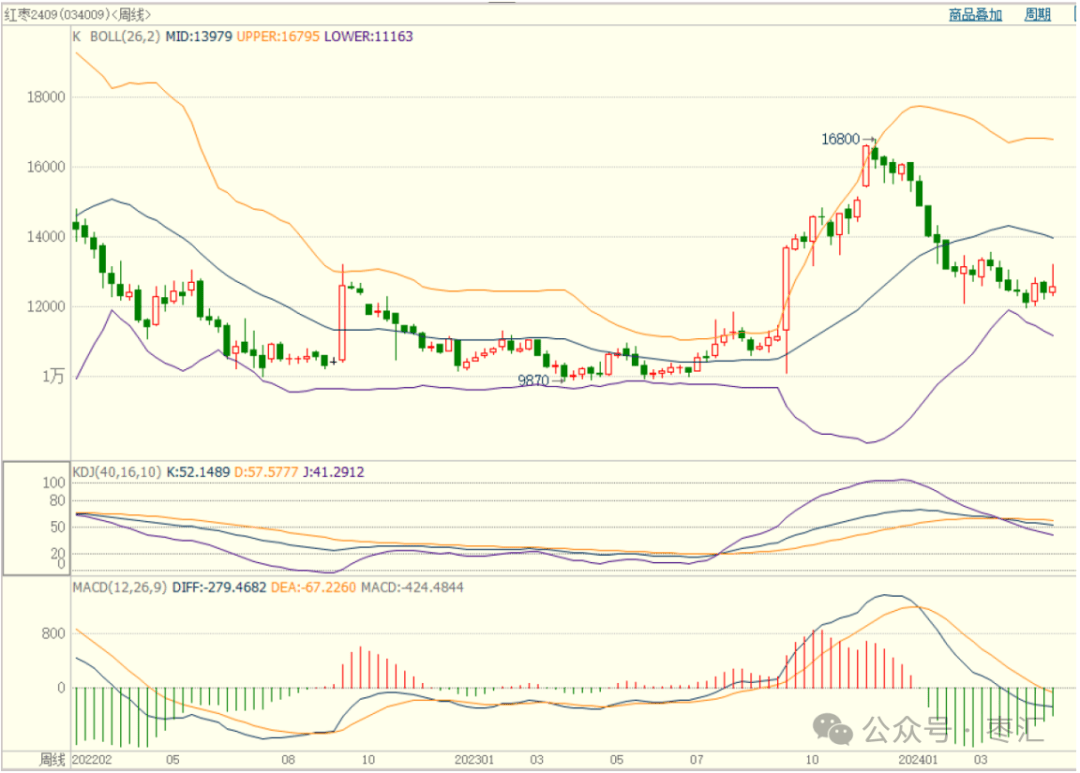Click the 周期 period link
1080x773 pixels.
(1038, 14)
